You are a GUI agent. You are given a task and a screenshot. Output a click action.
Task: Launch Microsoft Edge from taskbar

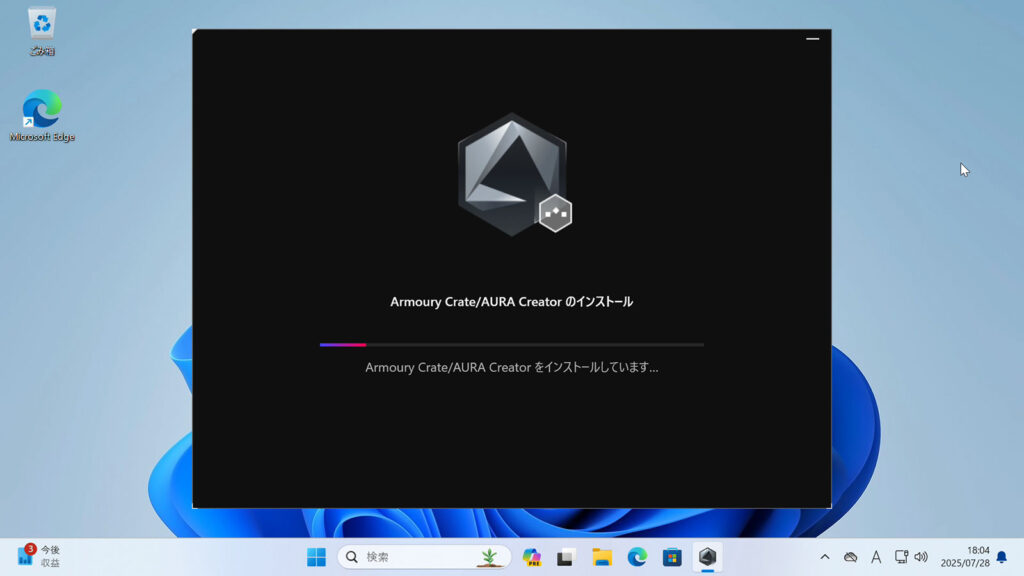tap(637, 557)
